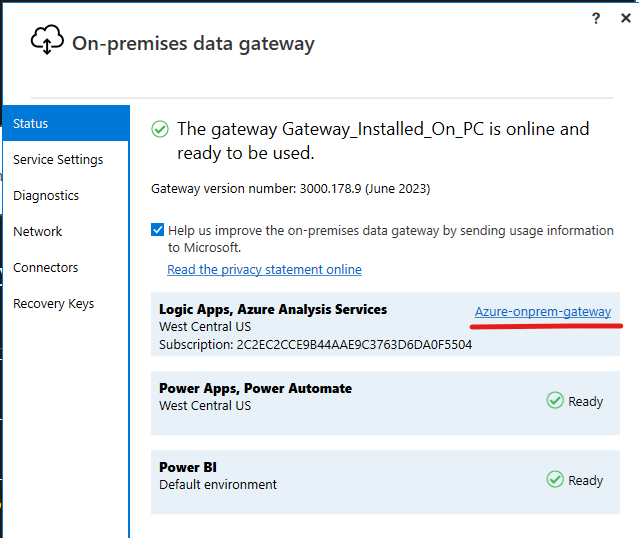
Task: Click the On-premises data gateway title
Action: pos(193,44)
